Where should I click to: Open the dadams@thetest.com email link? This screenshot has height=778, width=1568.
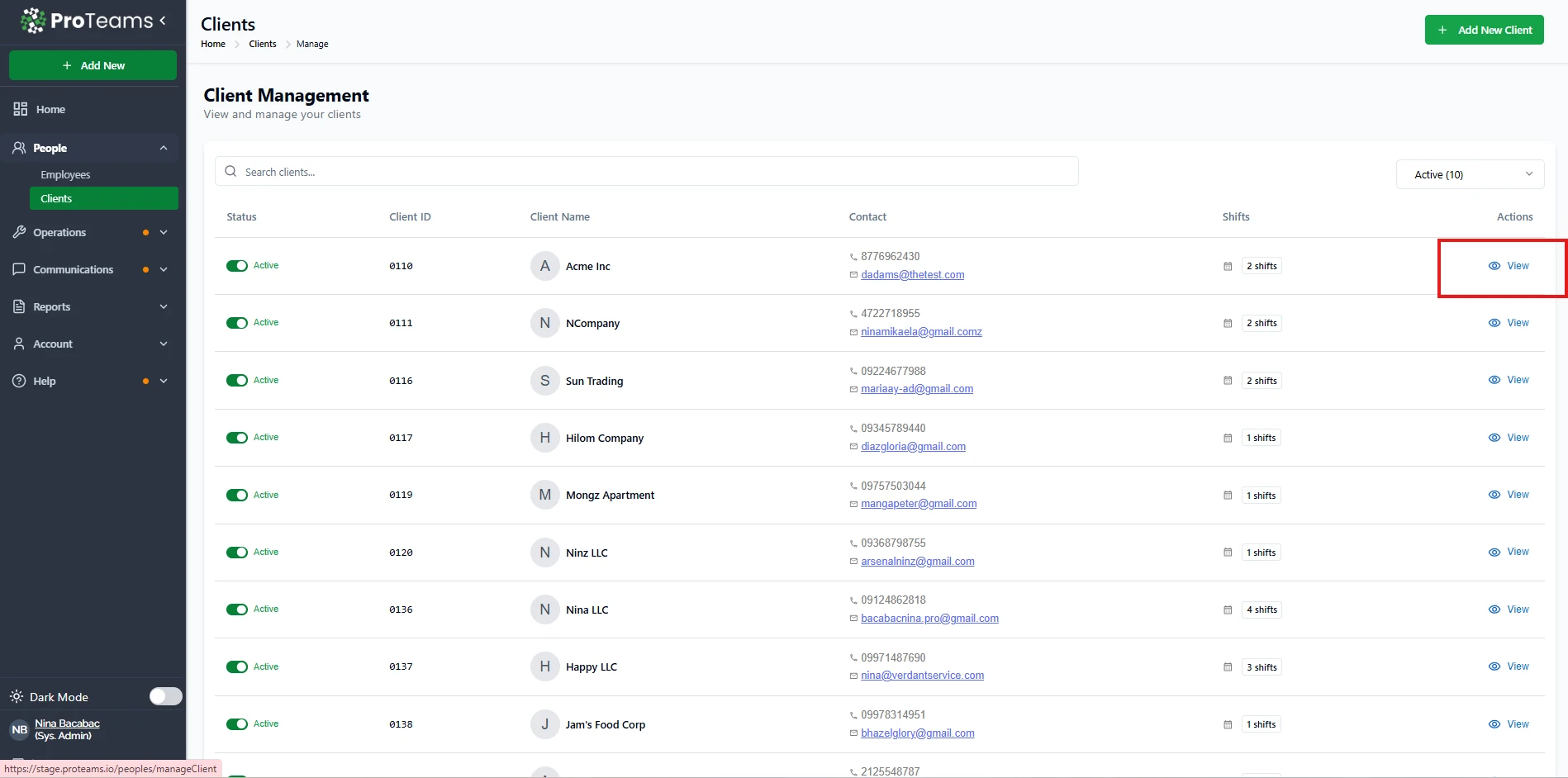pos(912,275)
